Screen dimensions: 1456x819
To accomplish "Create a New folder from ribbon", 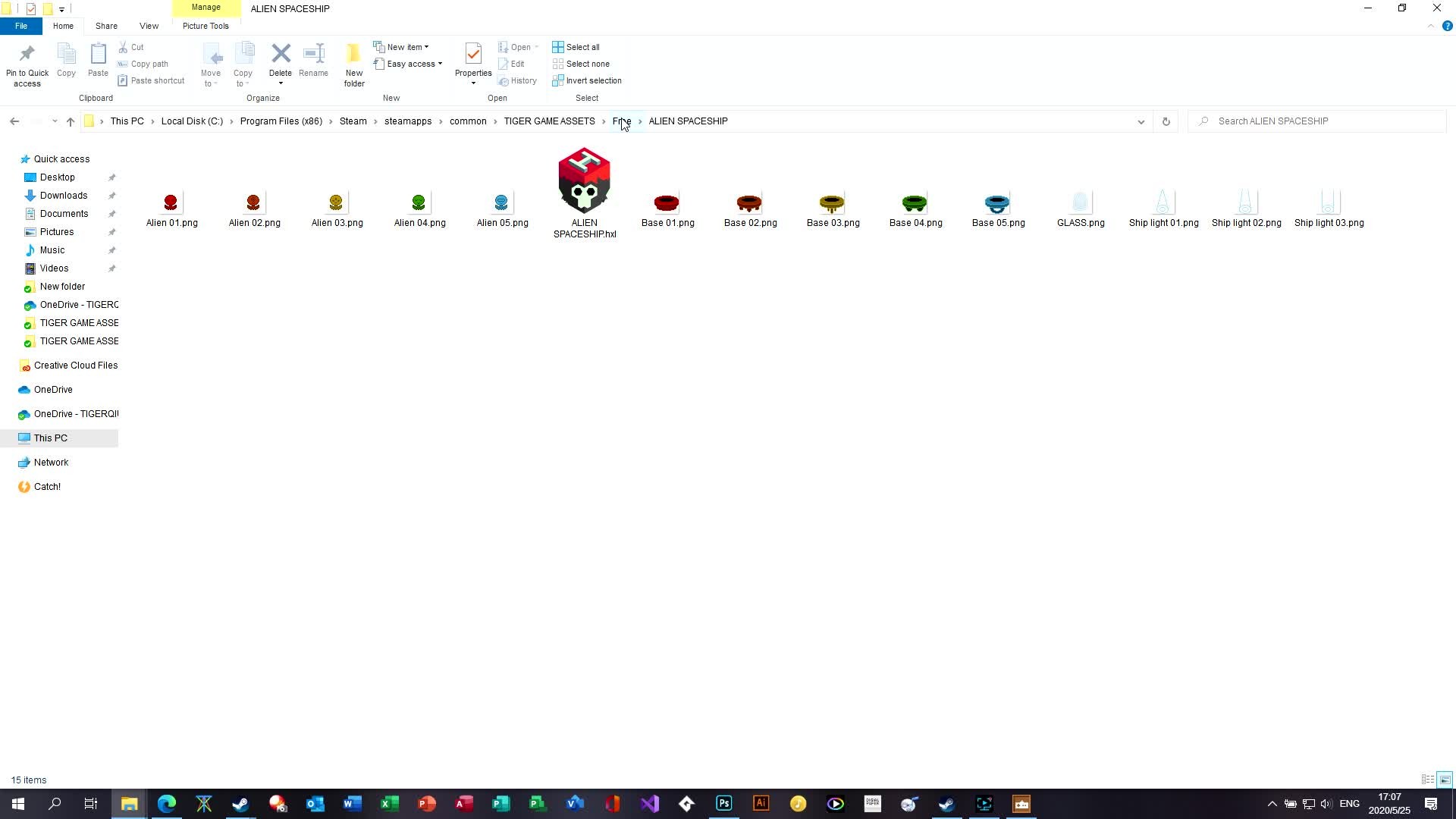I will point(353,55).
